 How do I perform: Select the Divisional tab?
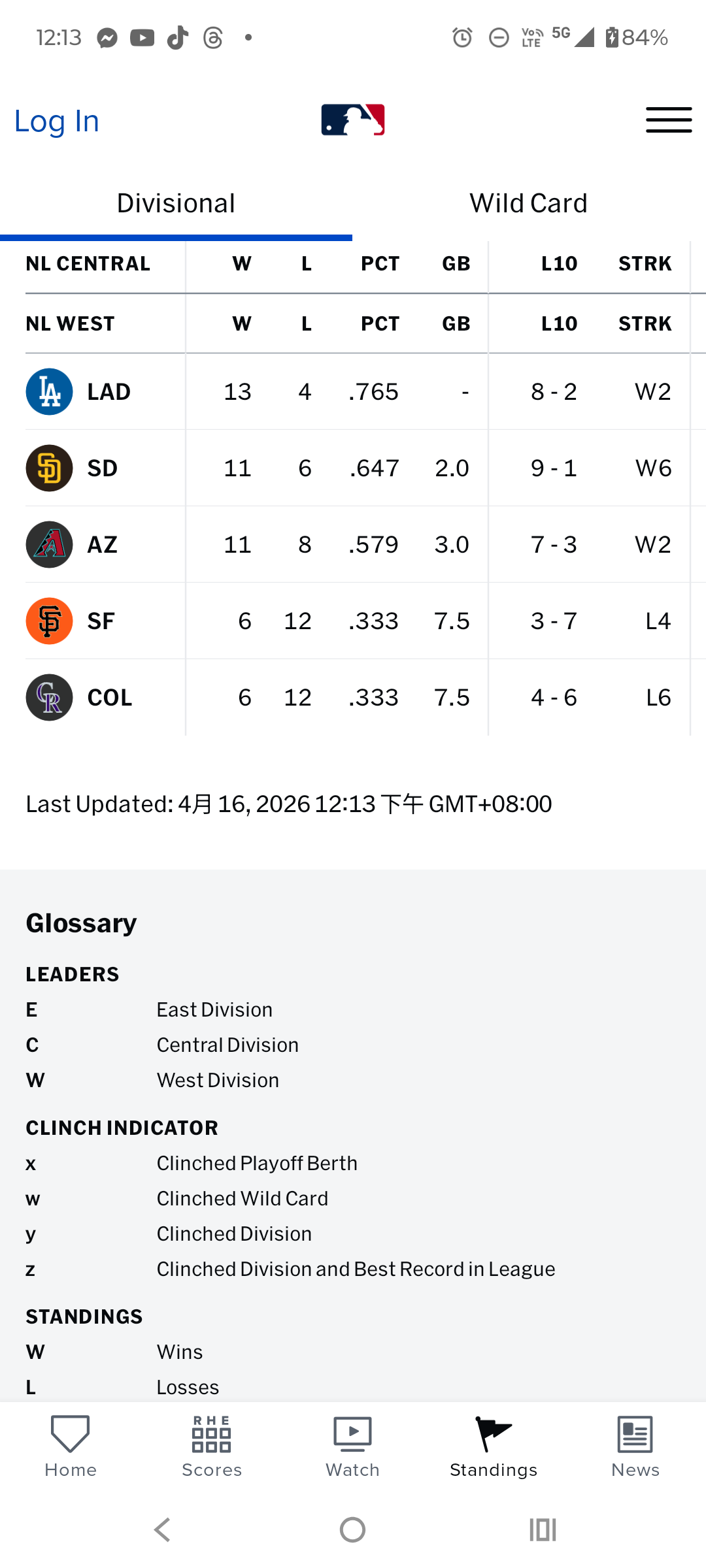176,204
